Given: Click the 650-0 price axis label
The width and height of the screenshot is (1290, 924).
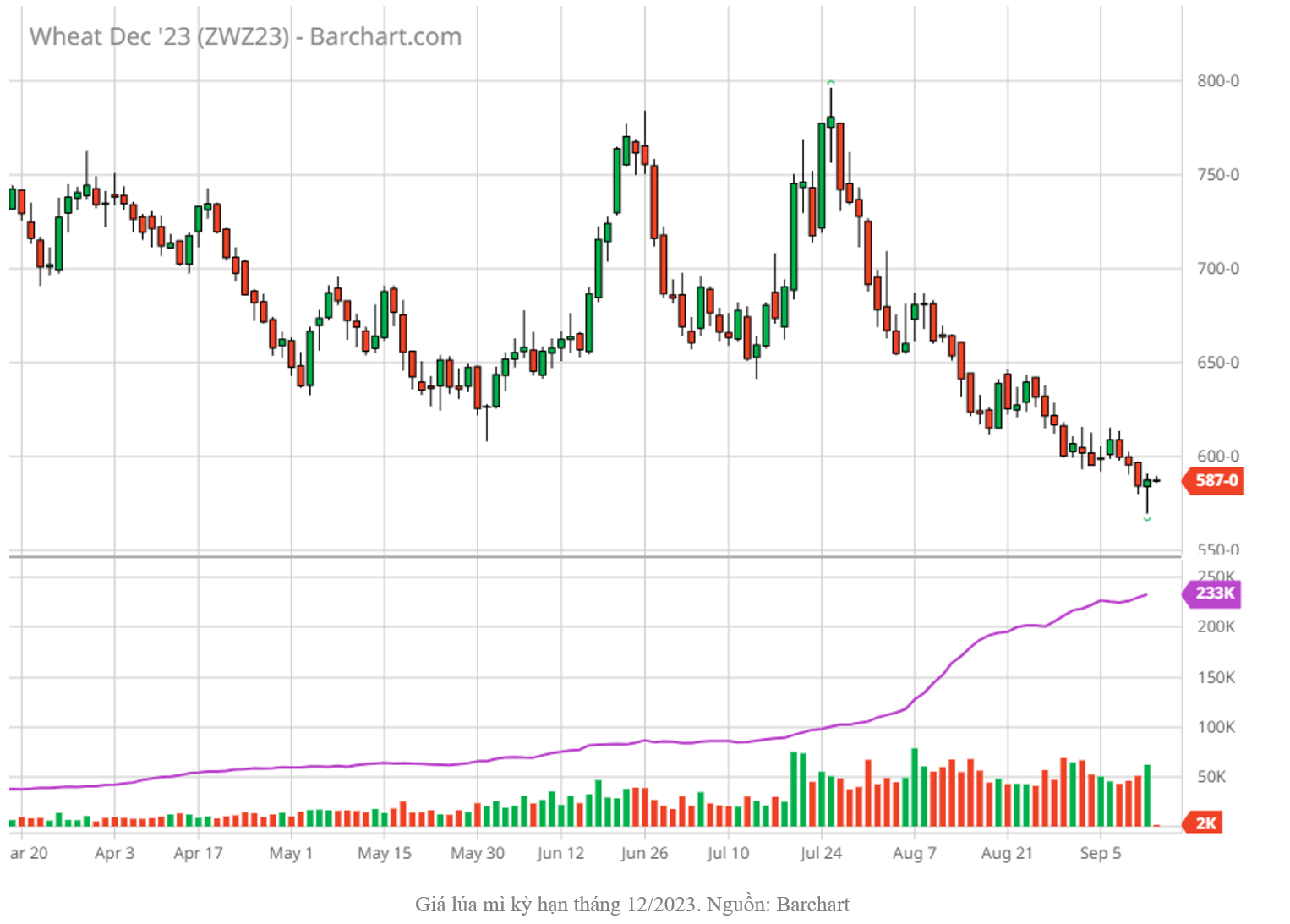Looking at the screenshot, I should pyautogui.click(x=1217, y=363).
